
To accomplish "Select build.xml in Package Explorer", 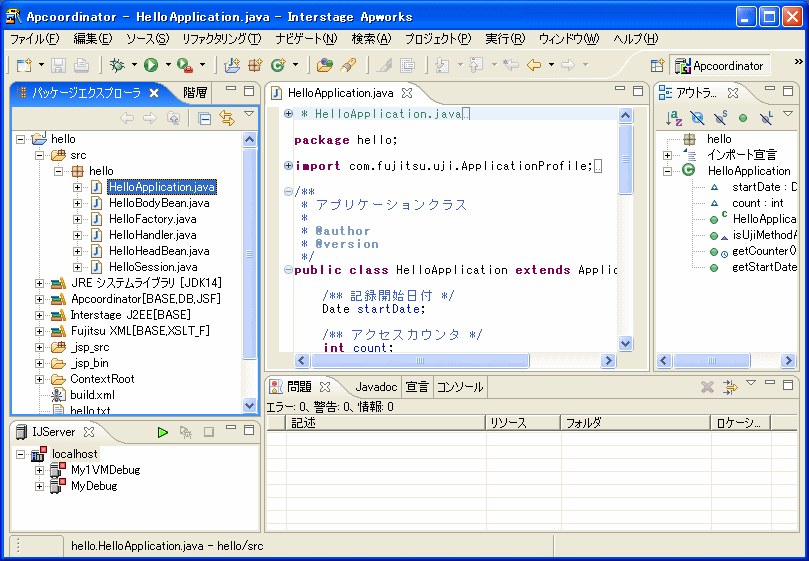I will point(92,395).
